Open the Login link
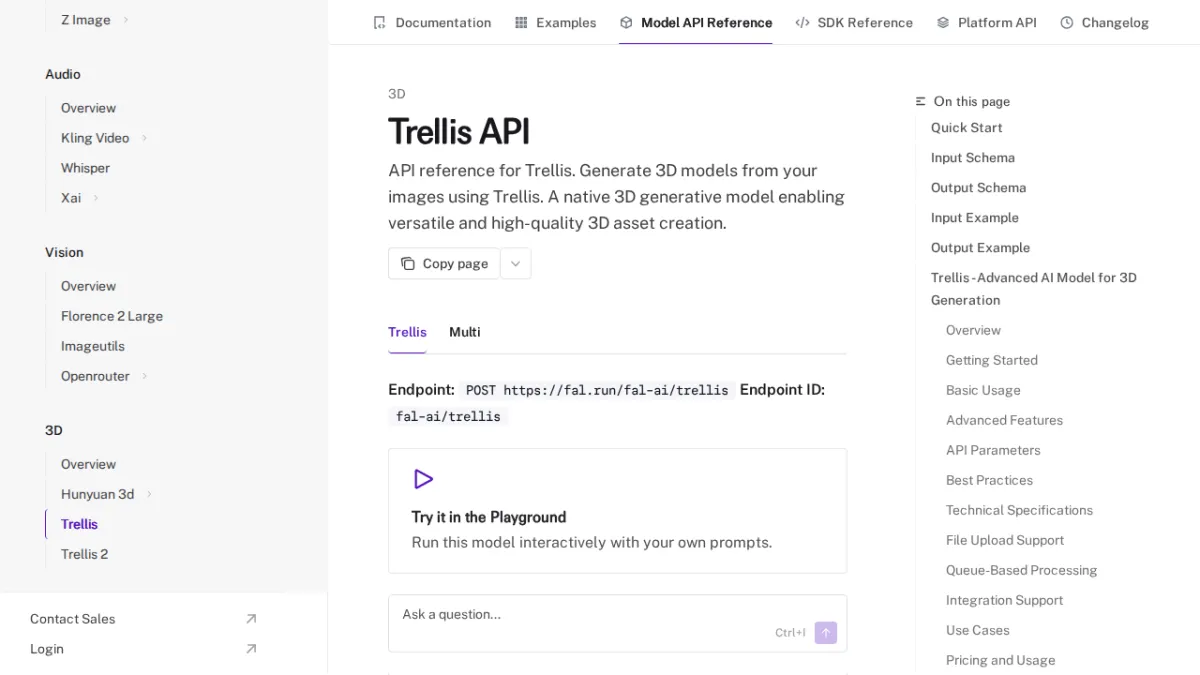The width and height of the screenshot is (1200, 675). click(144, 649)
